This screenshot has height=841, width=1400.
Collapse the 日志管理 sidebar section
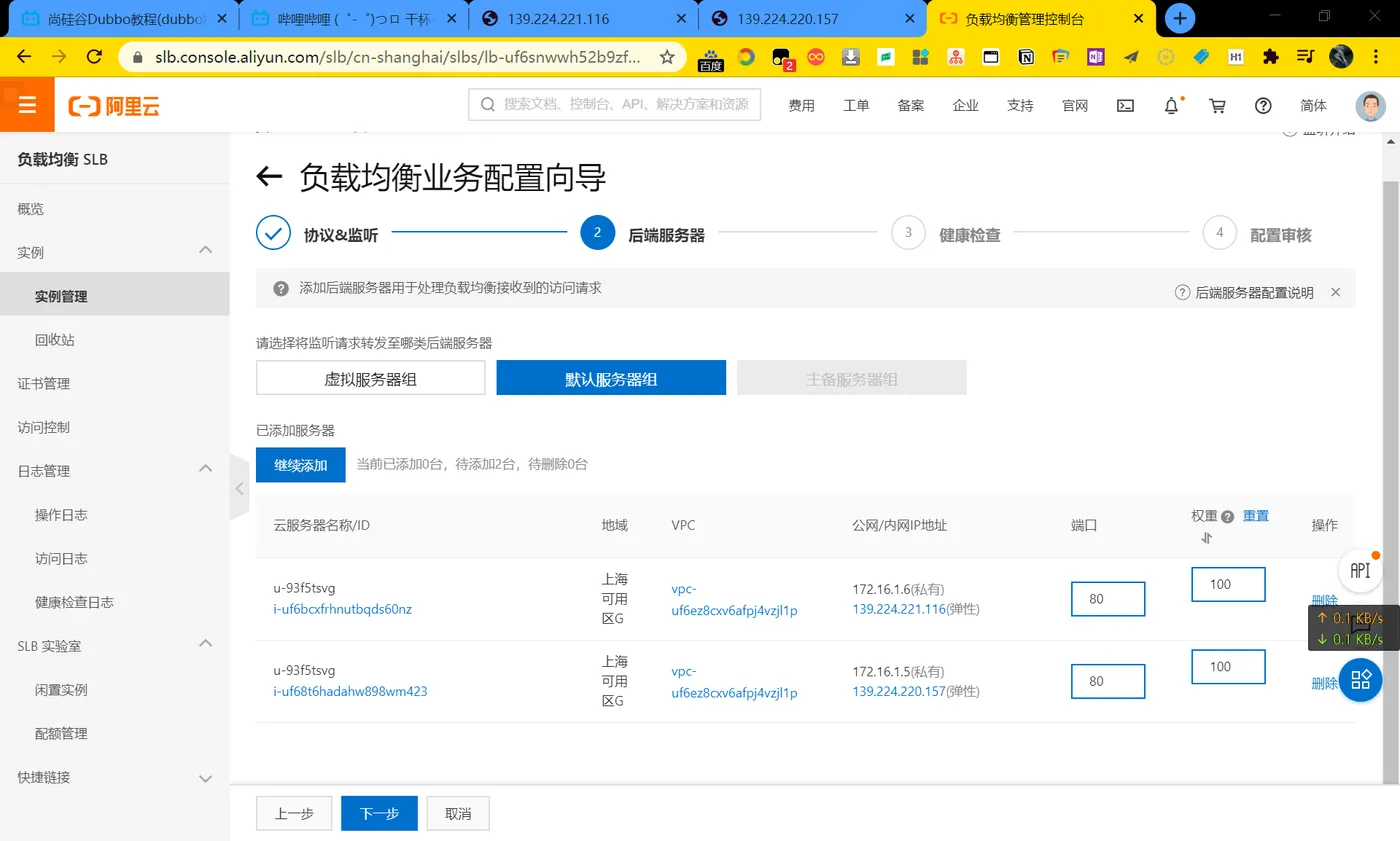[206, 469]
